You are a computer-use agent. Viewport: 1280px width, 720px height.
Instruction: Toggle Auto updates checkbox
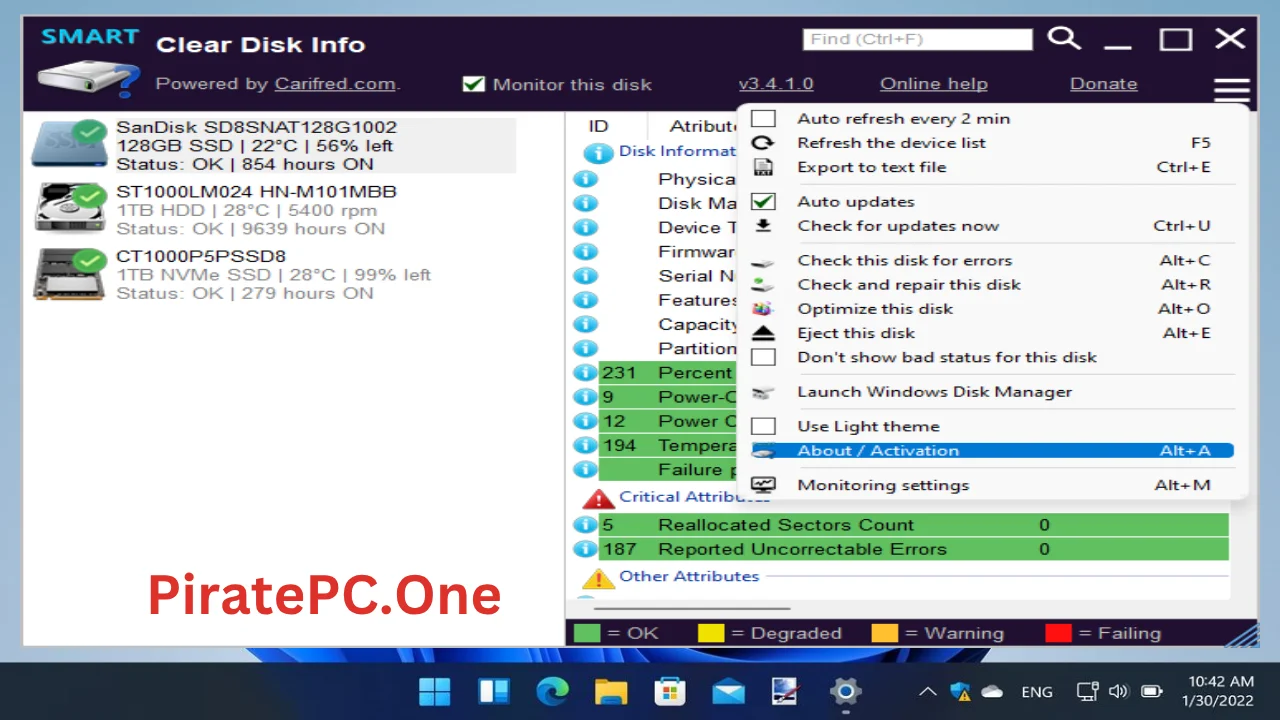tap(763, 201)
